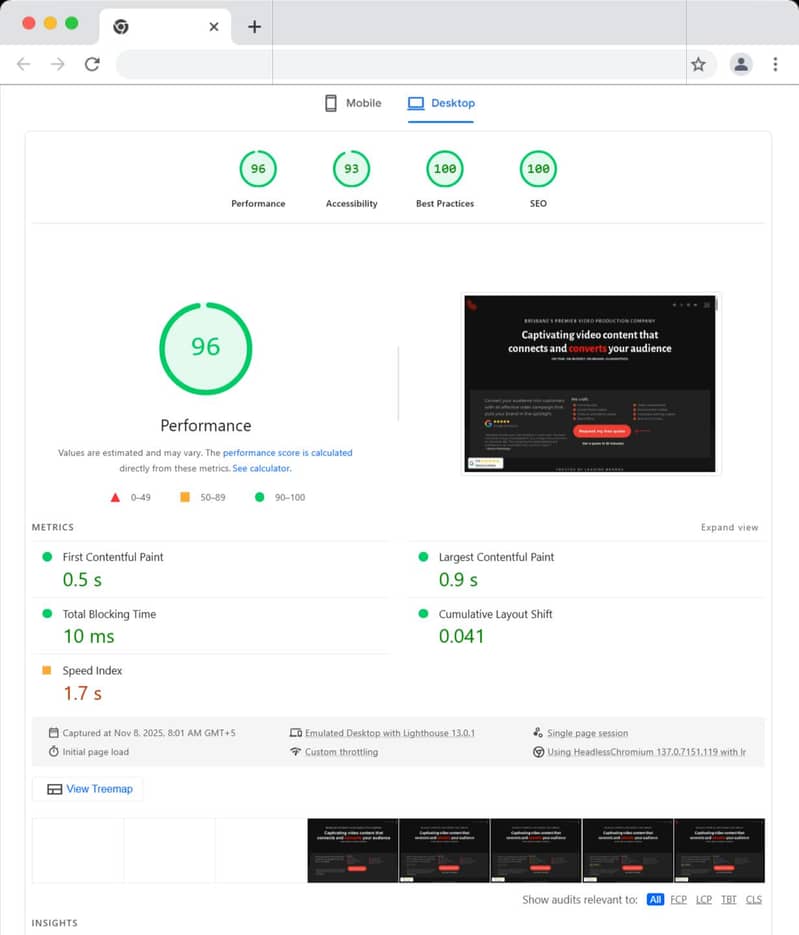The height and width of the screenshot is (935, 799).
Task: Click the red triangle 0–49 legend icon
Action: coord(115,497)
